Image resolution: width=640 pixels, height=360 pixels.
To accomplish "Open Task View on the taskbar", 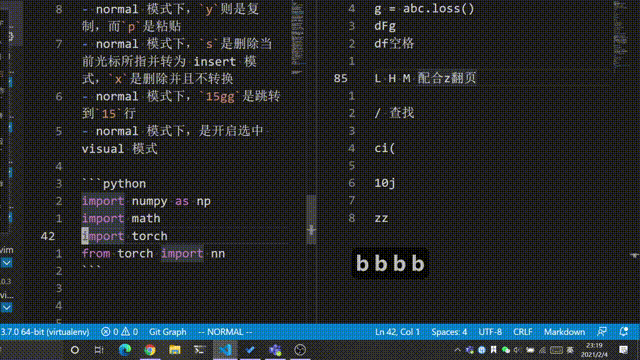I will pos(99,350).
